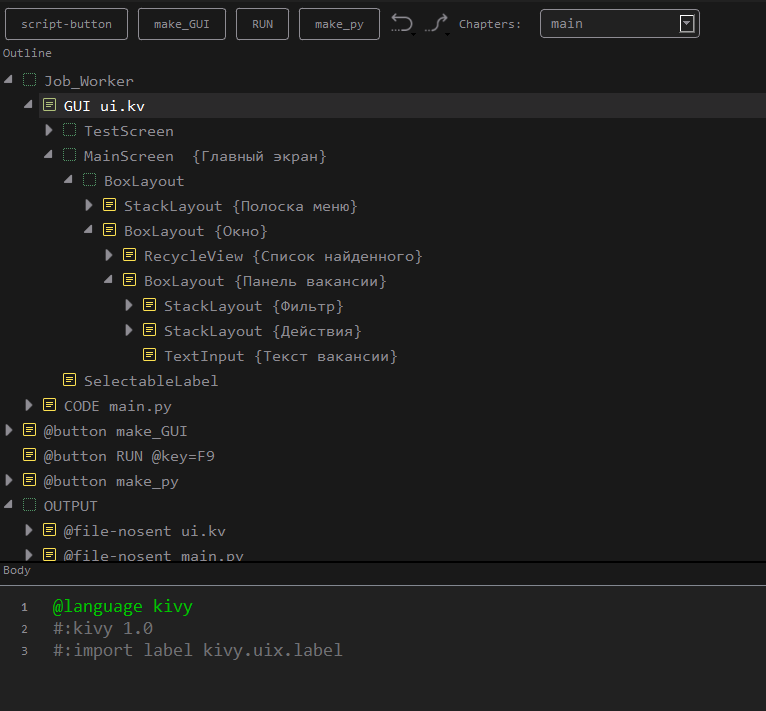Click the RecycleView node icon box

pos(129,255)
